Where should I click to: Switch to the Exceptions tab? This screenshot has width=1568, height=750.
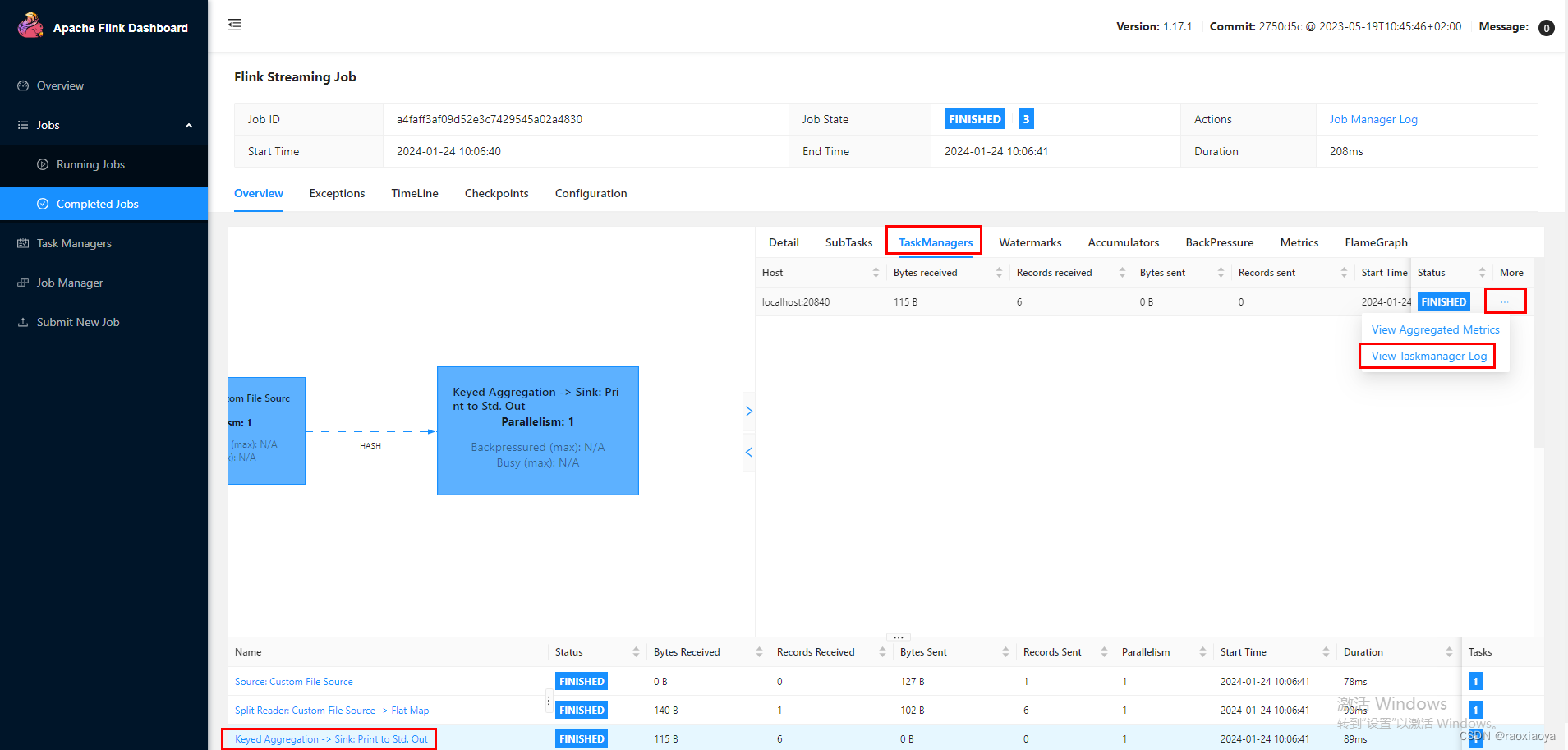pyautogui.click(x=337, y=193)
